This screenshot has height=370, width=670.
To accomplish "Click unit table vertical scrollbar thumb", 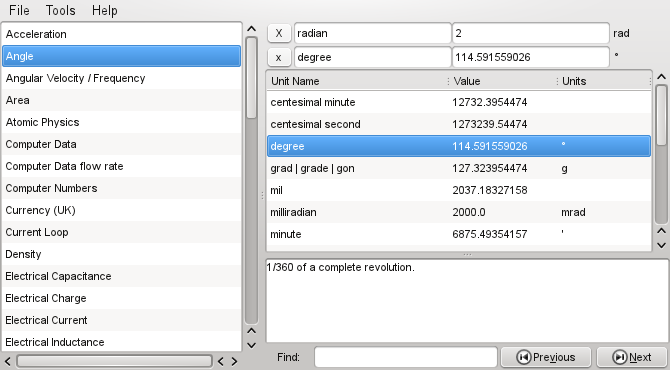I will [661, 115].
